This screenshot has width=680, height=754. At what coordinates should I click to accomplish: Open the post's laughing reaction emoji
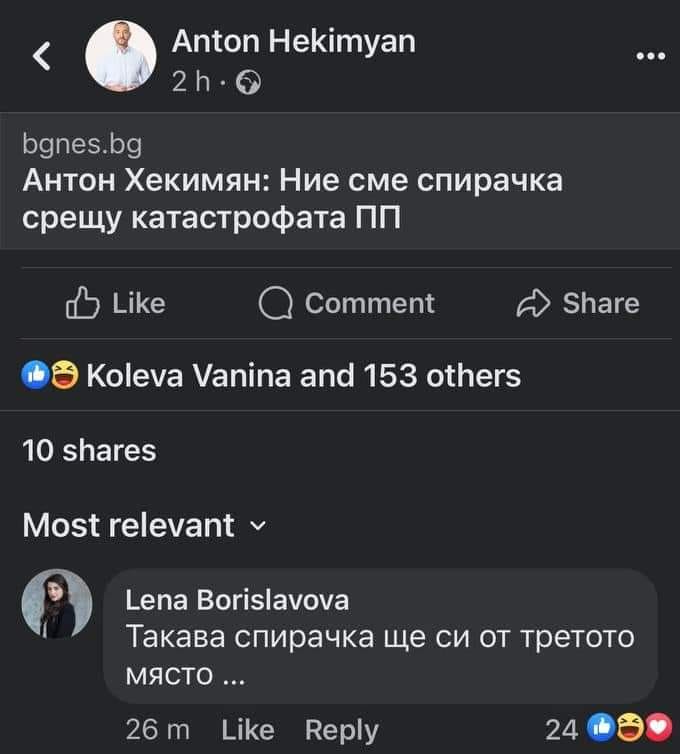(65, 375)
